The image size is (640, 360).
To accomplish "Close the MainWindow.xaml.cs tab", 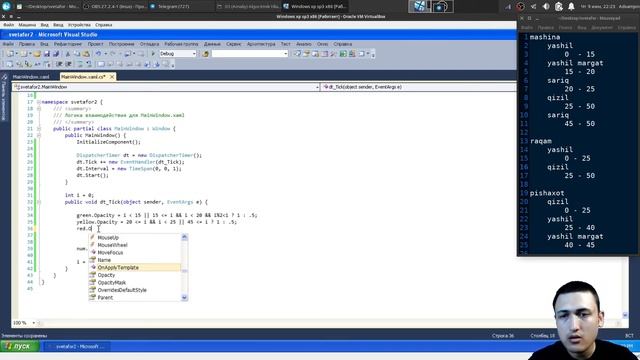I will point(112,77).
